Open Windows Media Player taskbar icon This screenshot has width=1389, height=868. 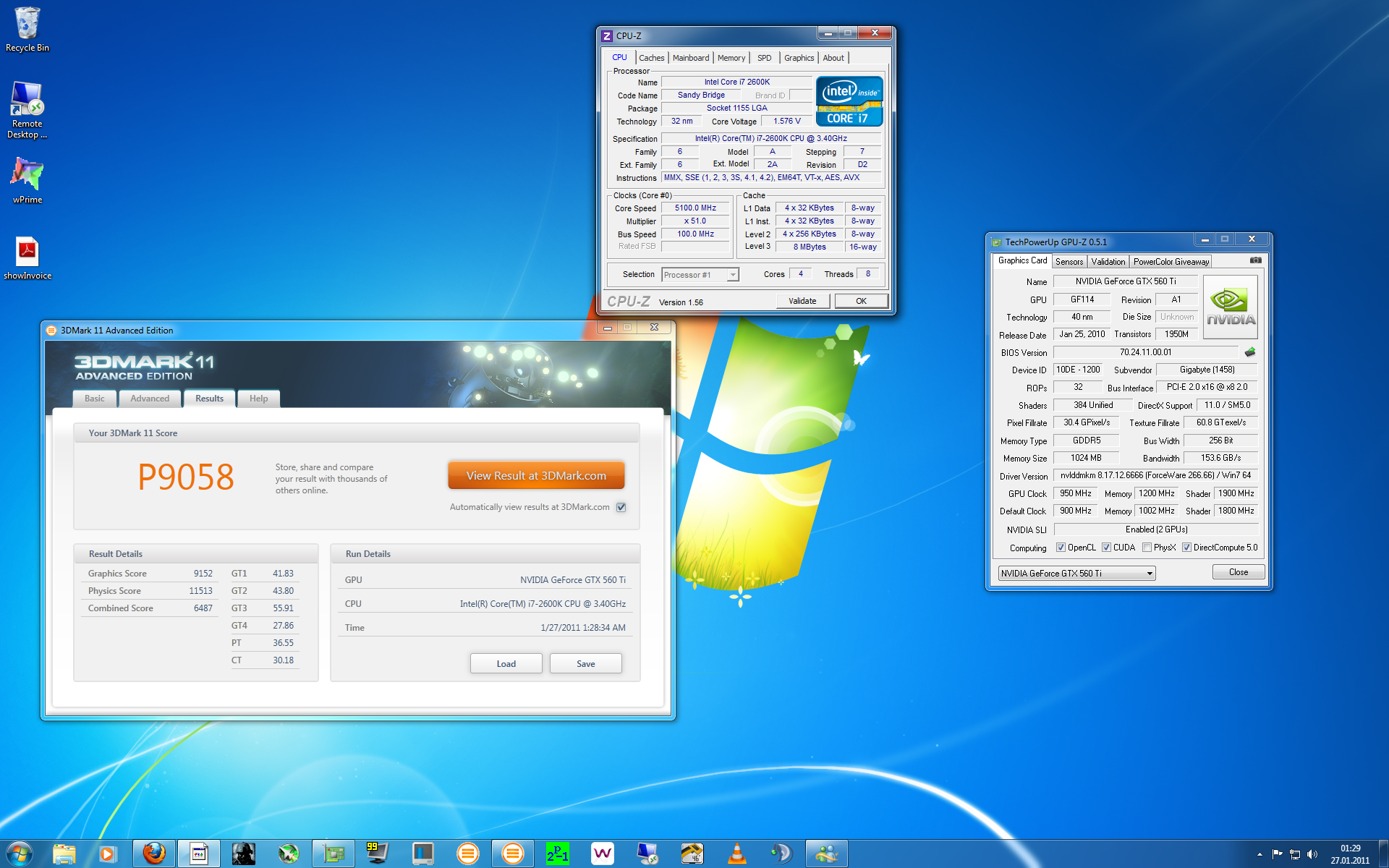click(107, 854)
